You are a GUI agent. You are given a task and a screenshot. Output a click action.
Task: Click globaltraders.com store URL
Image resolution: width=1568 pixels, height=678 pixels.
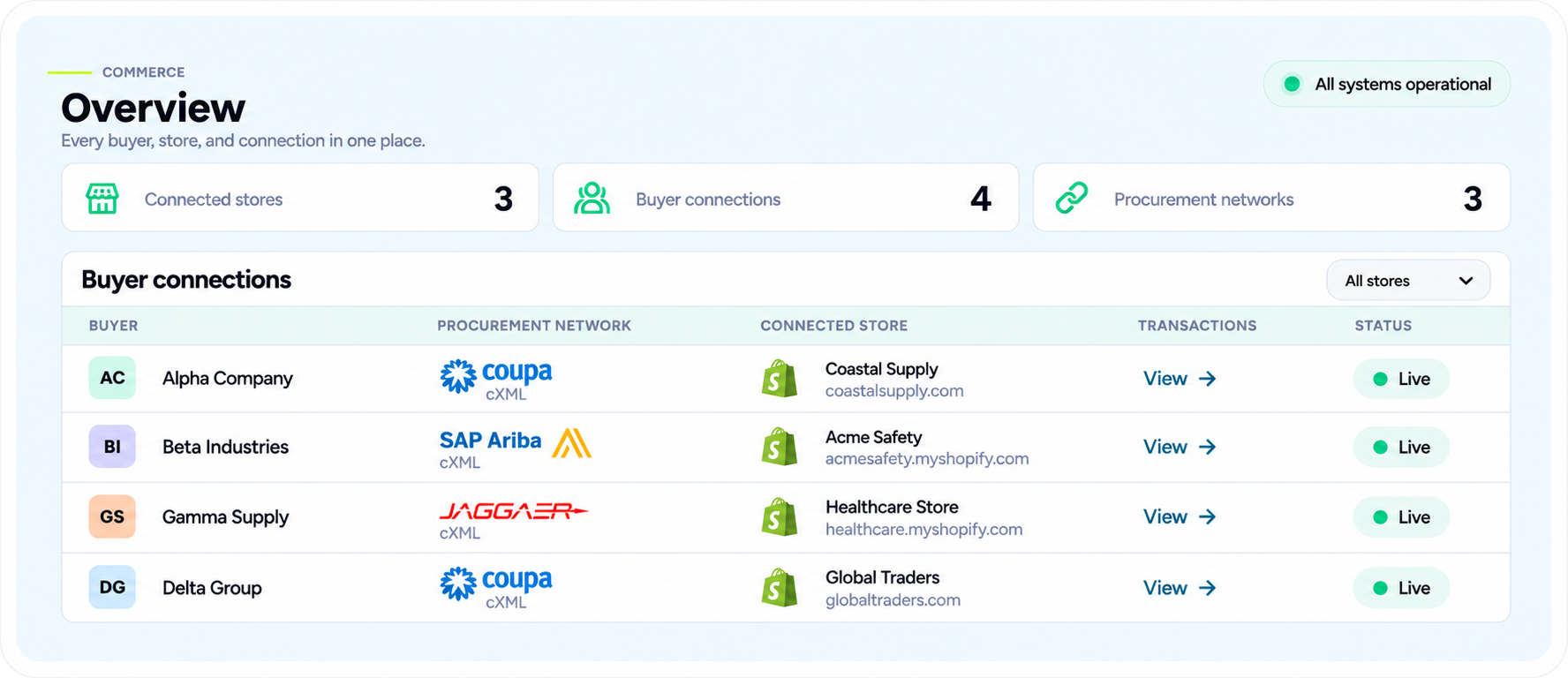[893, 600]
